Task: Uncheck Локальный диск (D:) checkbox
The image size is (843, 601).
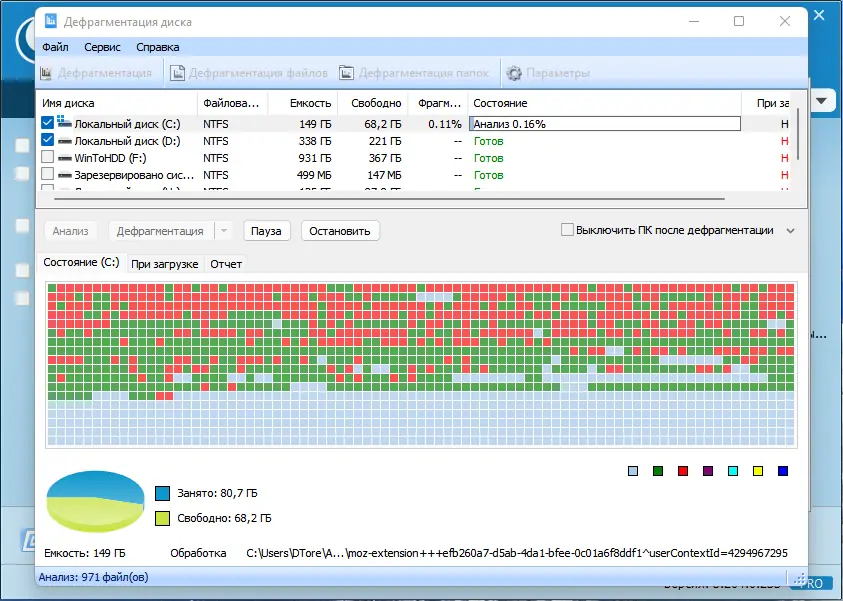Action: coord(47,140)
